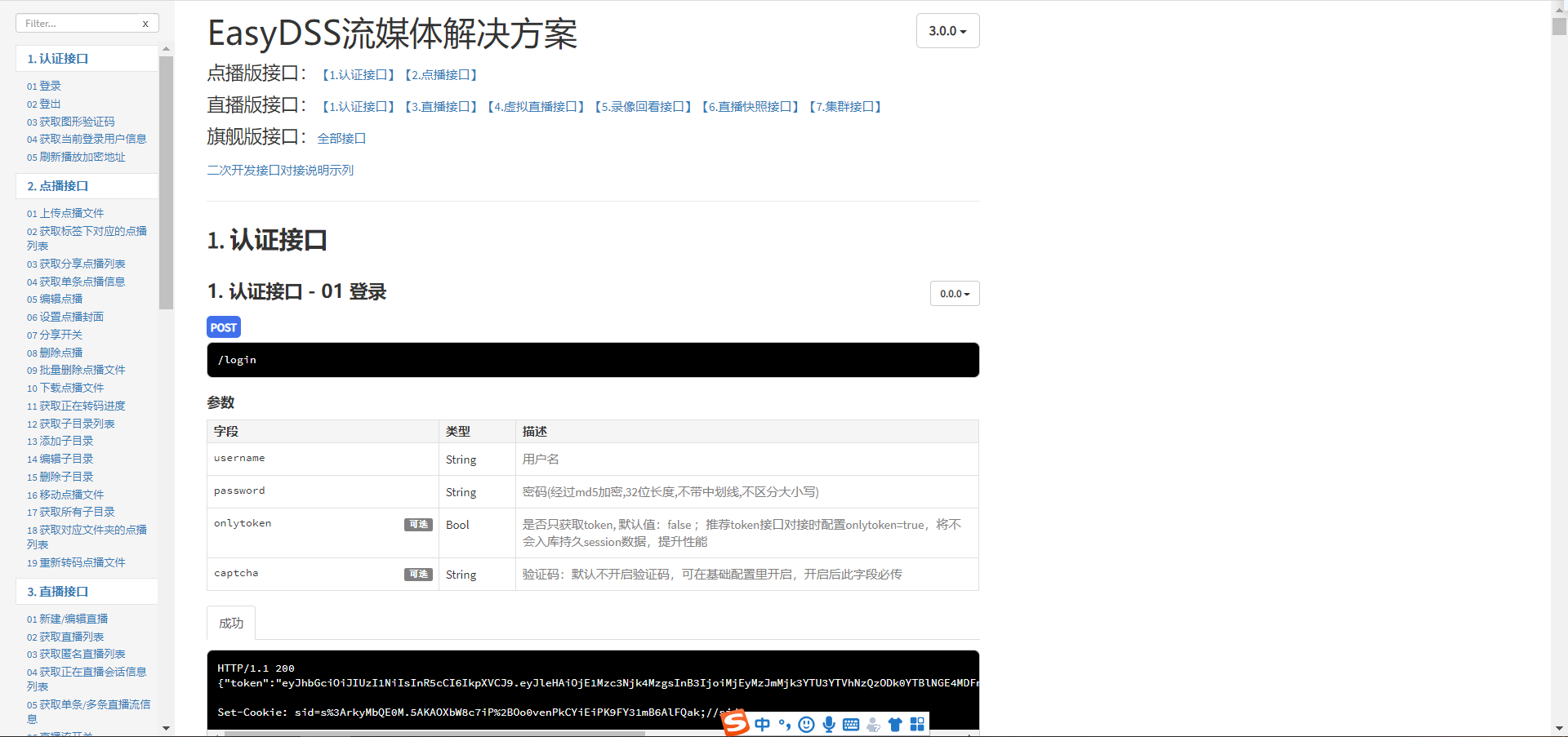Open the 0.0.0 version dropdown for login
Image resolution: width=1568 pixels, height=737 pixels.
[955, 294]
